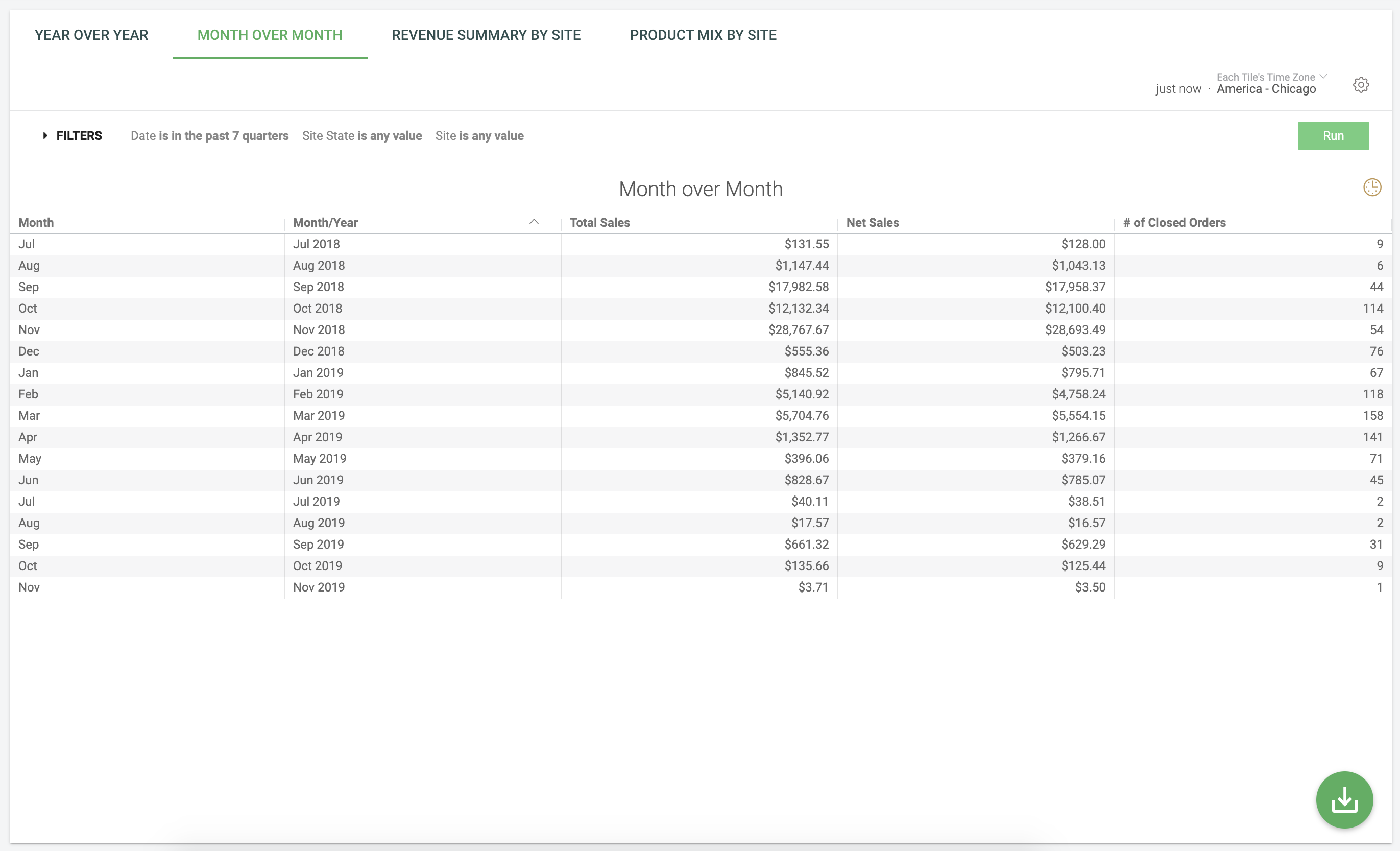Click the $795.71 net sales value

coord(1083,373)
